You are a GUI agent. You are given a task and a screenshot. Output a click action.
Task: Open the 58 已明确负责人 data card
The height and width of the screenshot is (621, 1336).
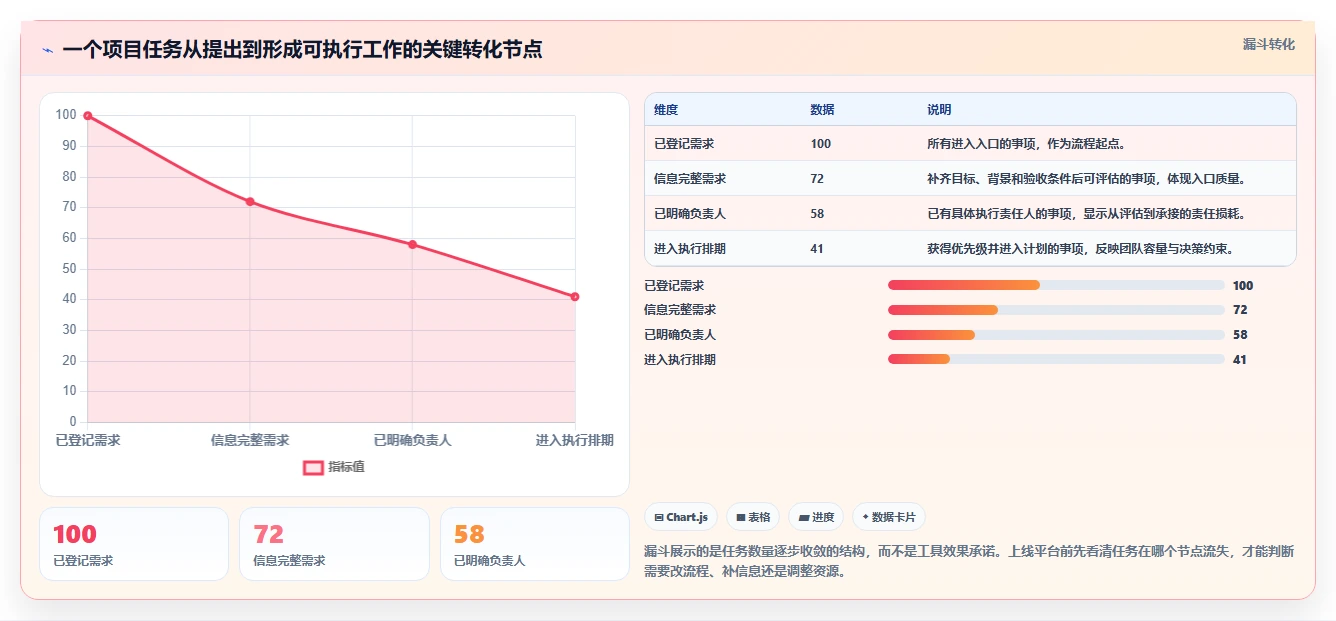pyautogui.click(x=535, y=544)
